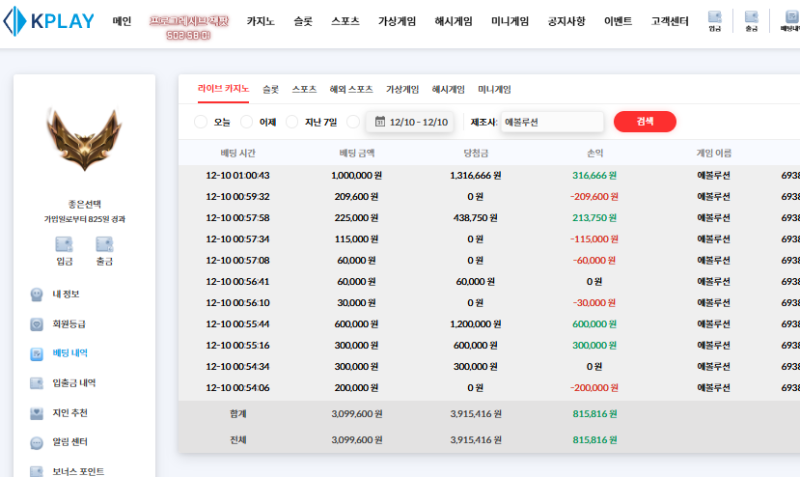Image resolution: width=800 pixels, height=477 pixels.
Task: Open the withdraw (출금) icon in header
Action: [751, 21]
